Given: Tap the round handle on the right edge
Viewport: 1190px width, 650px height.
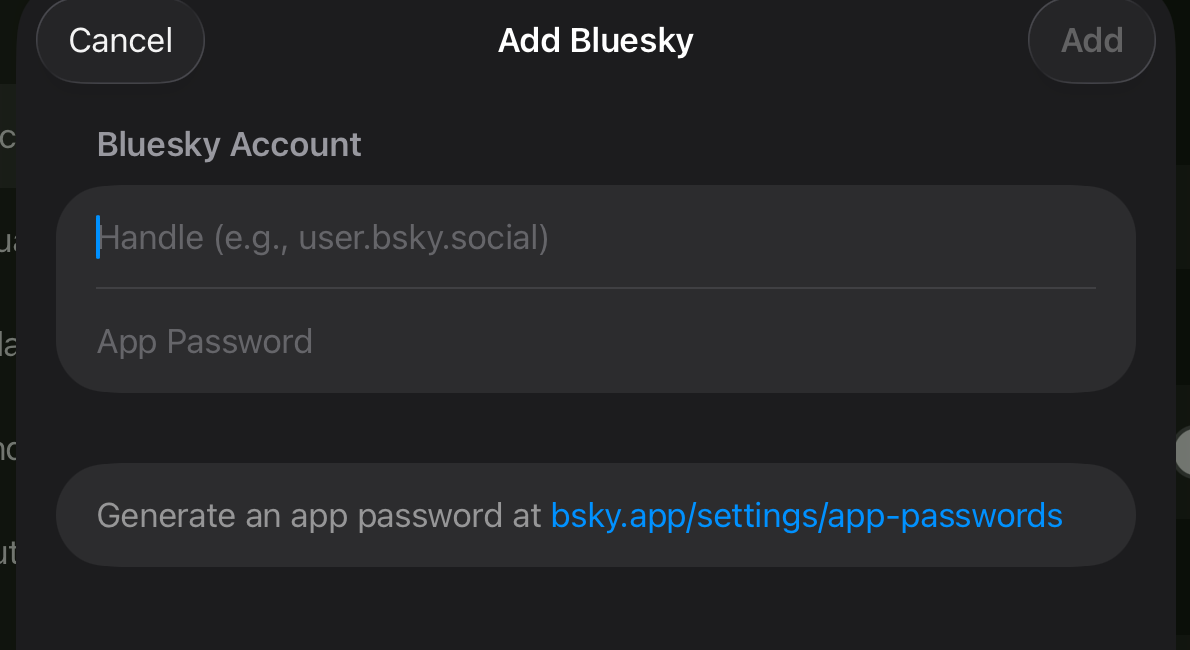Looking at the screenshot, I should pos(1184,450).
